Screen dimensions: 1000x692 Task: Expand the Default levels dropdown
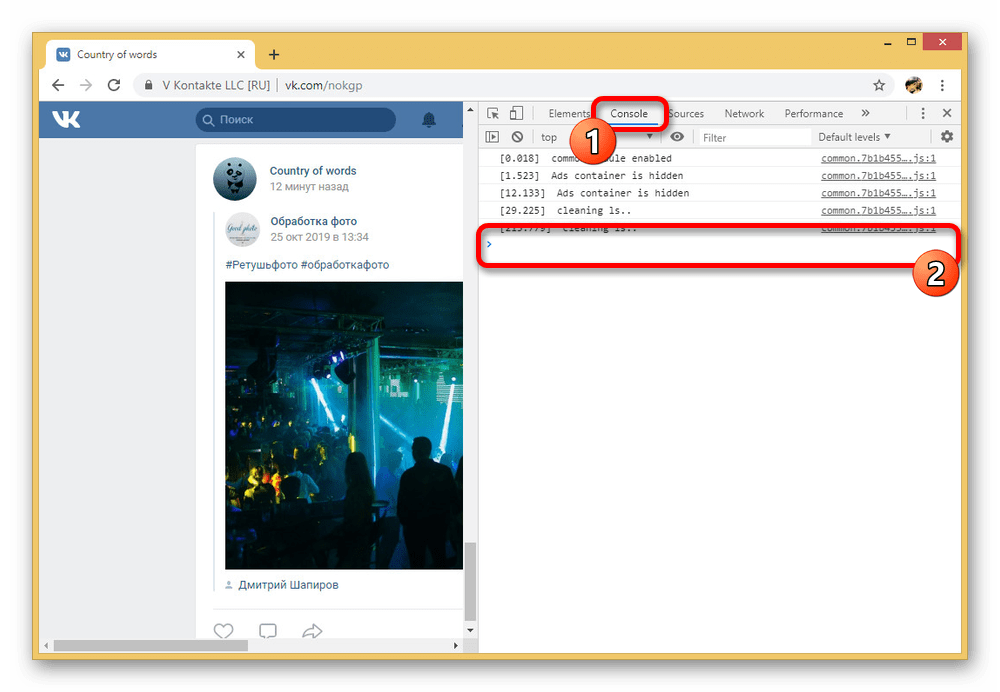pyautogui.click(x=853, y=137)
